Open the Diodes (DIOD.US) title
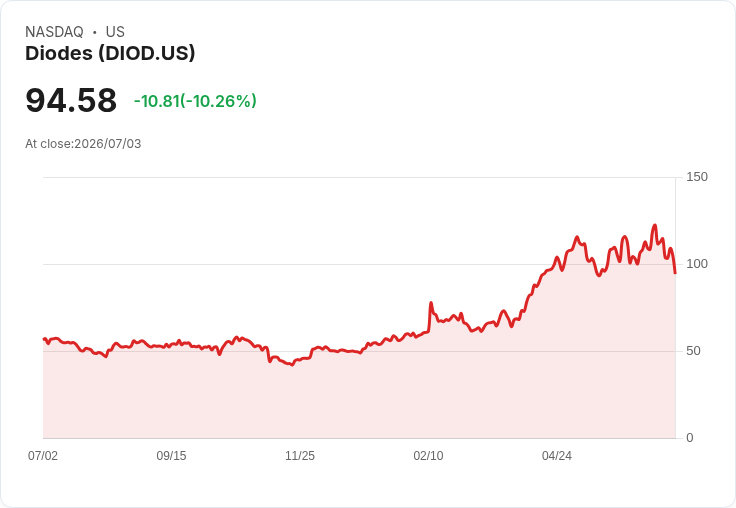 click(x=110, y=54)
